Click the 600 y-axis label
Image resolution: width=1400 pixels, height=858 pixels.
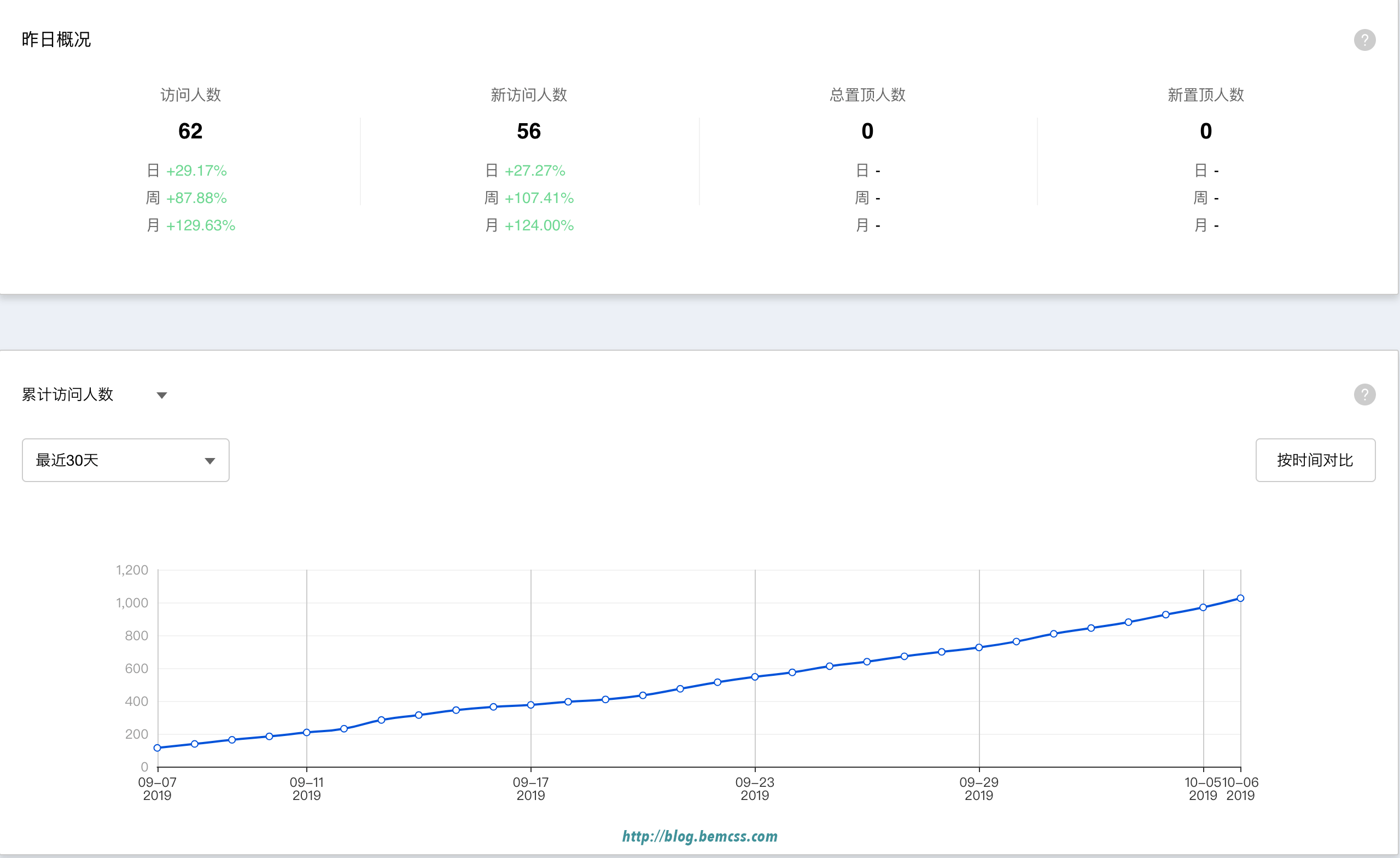[136, 669]
